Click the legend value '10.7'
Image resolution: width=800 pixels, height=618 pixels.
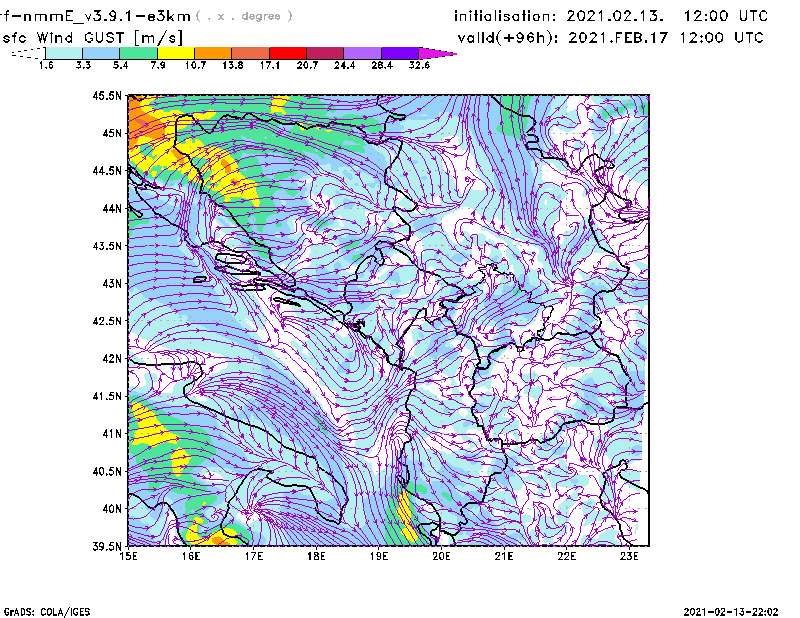click(x=195, y=65)
